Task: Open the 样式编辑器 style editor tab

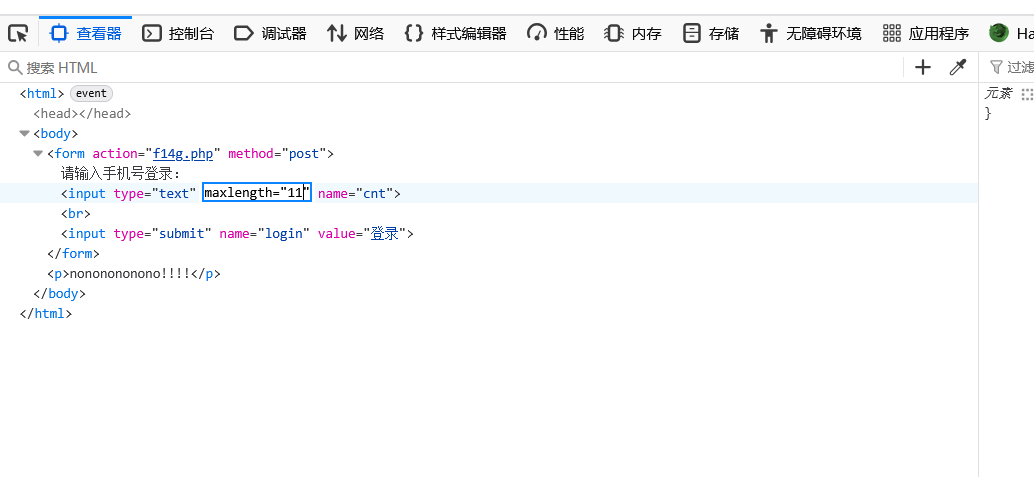Action: coord(455,33)
